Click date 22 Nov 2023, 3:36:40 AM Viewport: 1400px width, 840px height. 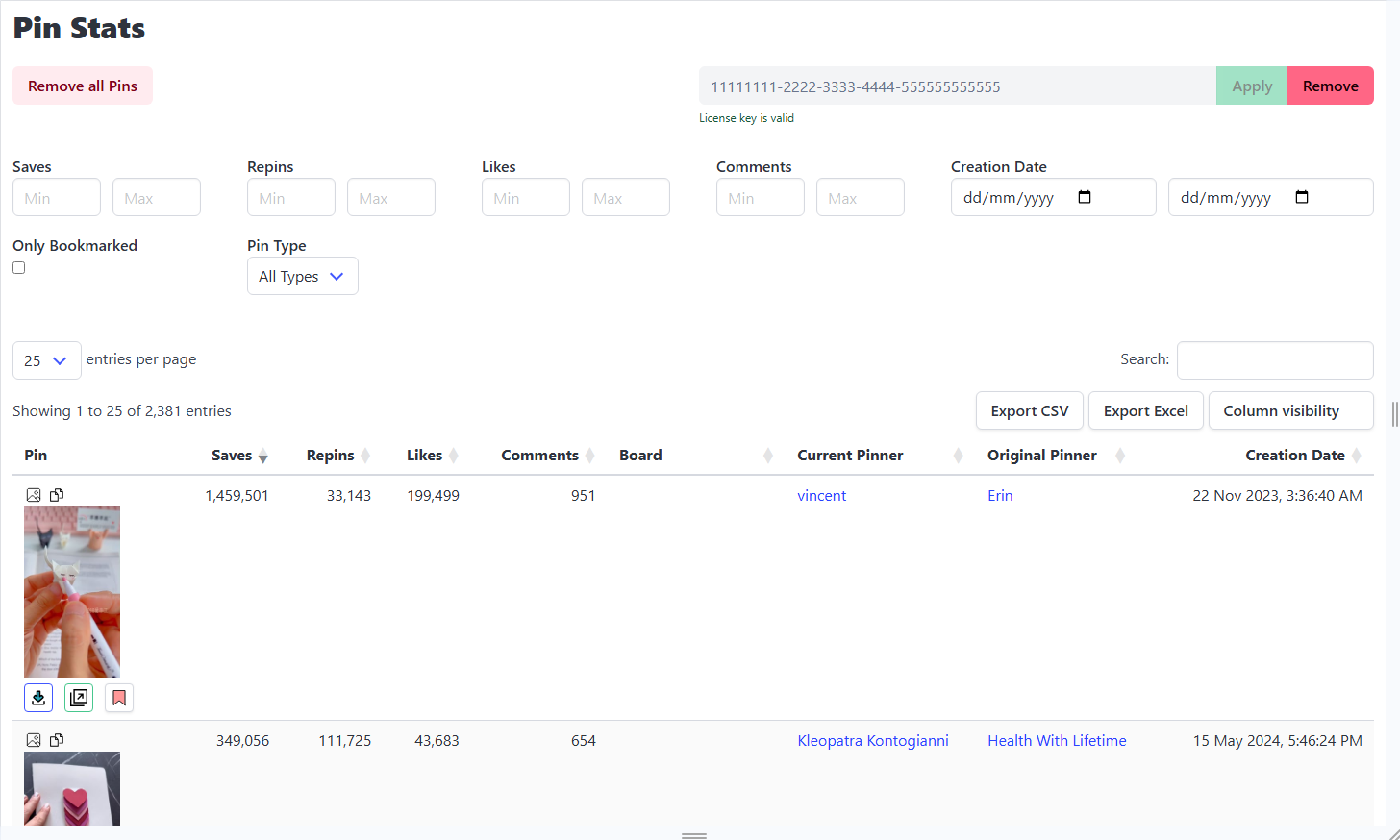coord(1278,496)
